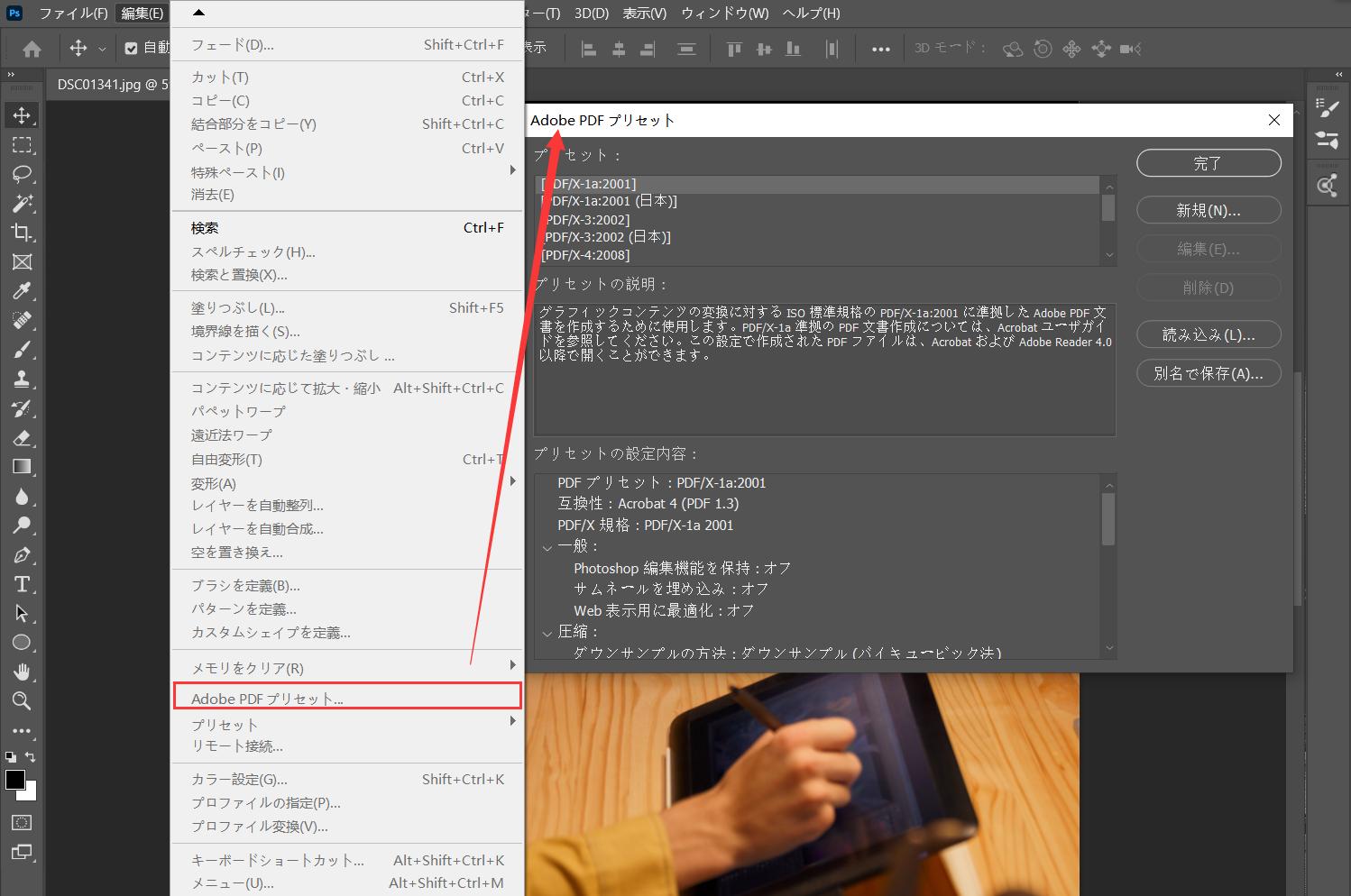The image size is (1351, 896).
Task: Collapse the 圧縮 section in preset settings
Action: 547,633
